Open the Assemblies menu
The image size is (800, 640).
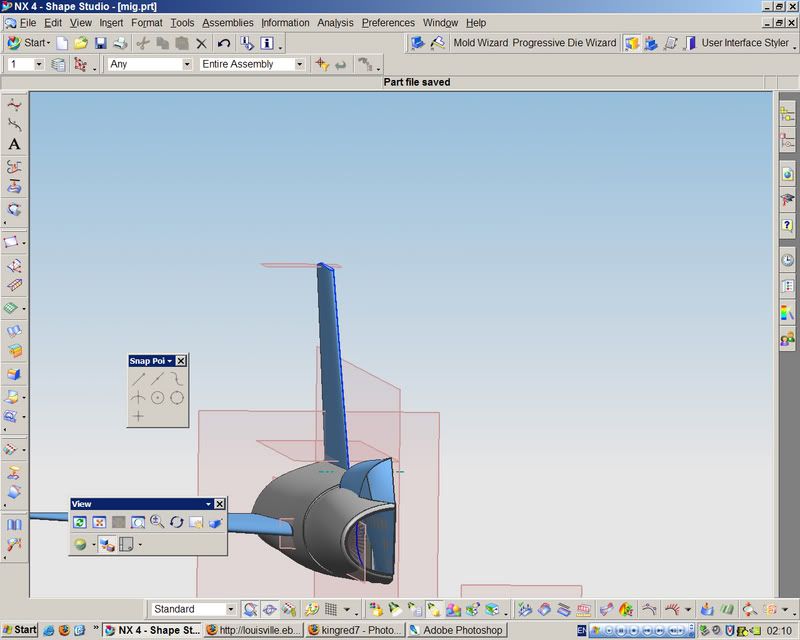[x=228, y=22]
